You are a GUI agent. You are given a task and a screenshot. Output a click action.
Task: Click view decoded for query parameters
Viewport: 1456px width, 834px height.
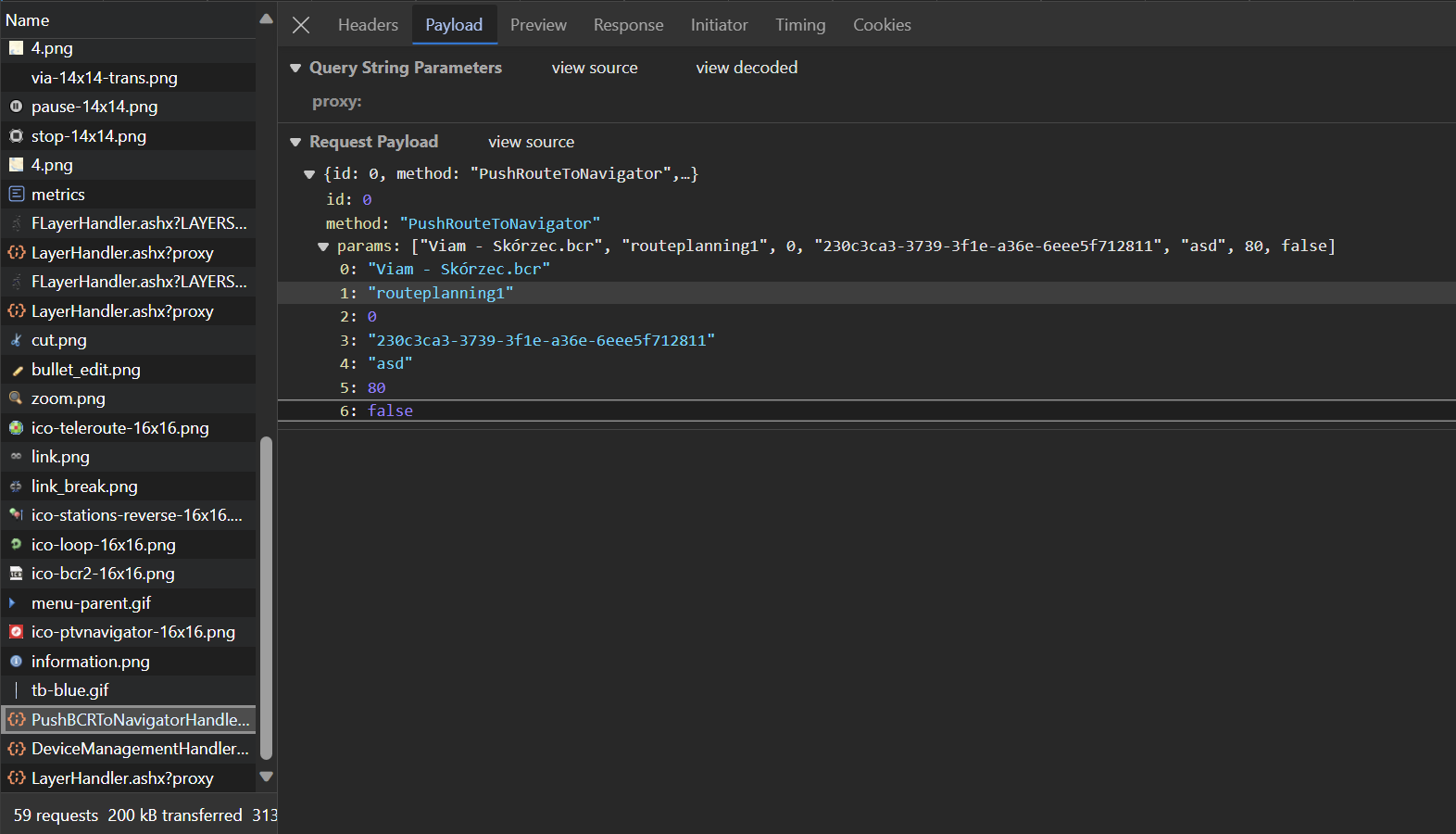[746, 68]
